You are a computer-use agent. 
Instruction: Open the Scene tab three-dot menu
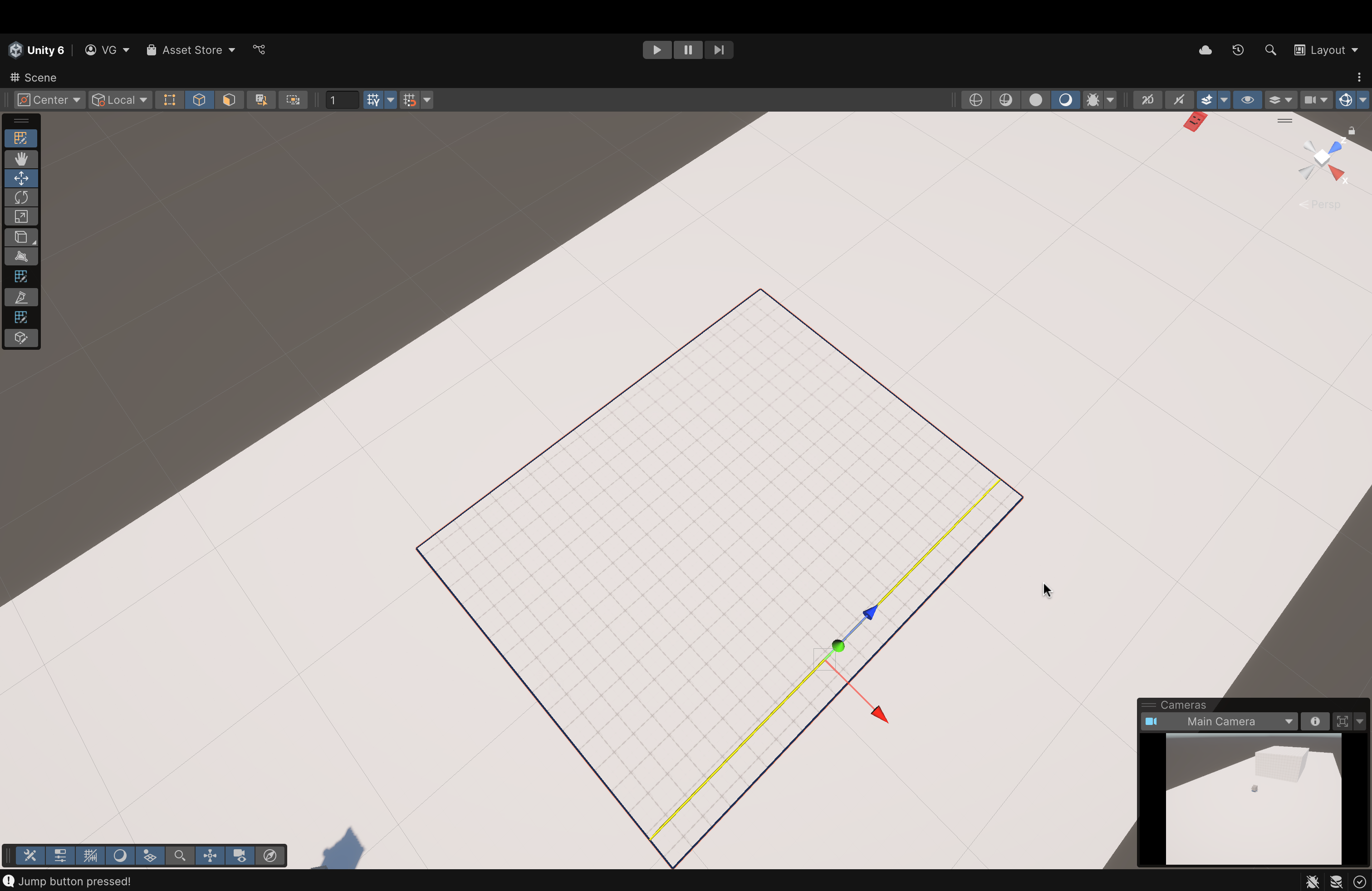pos(1359,77)
